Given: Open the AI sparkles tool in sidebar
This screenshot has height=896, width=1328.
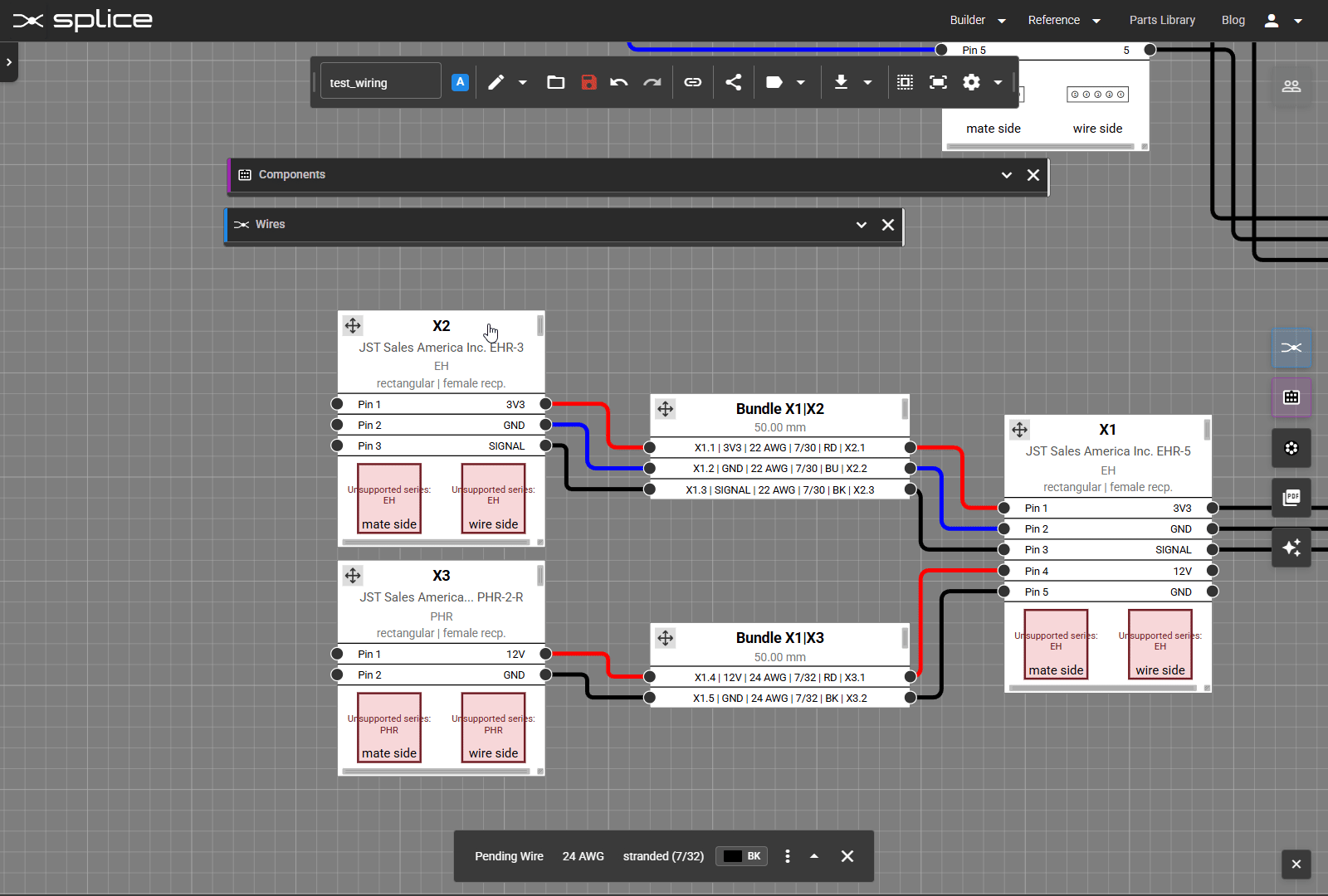Looking at the screenshot, I should coord(1291,548).
